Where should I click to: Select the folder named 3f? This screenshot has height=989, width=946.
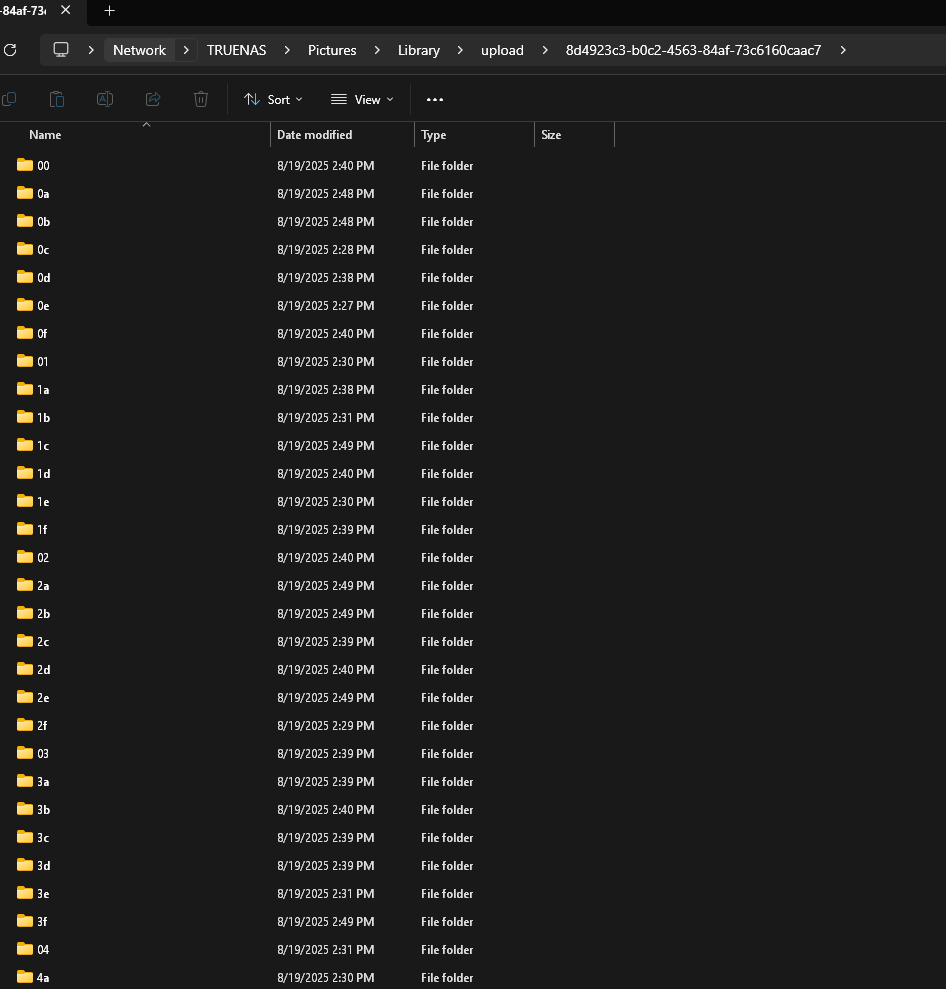(42, 922)
